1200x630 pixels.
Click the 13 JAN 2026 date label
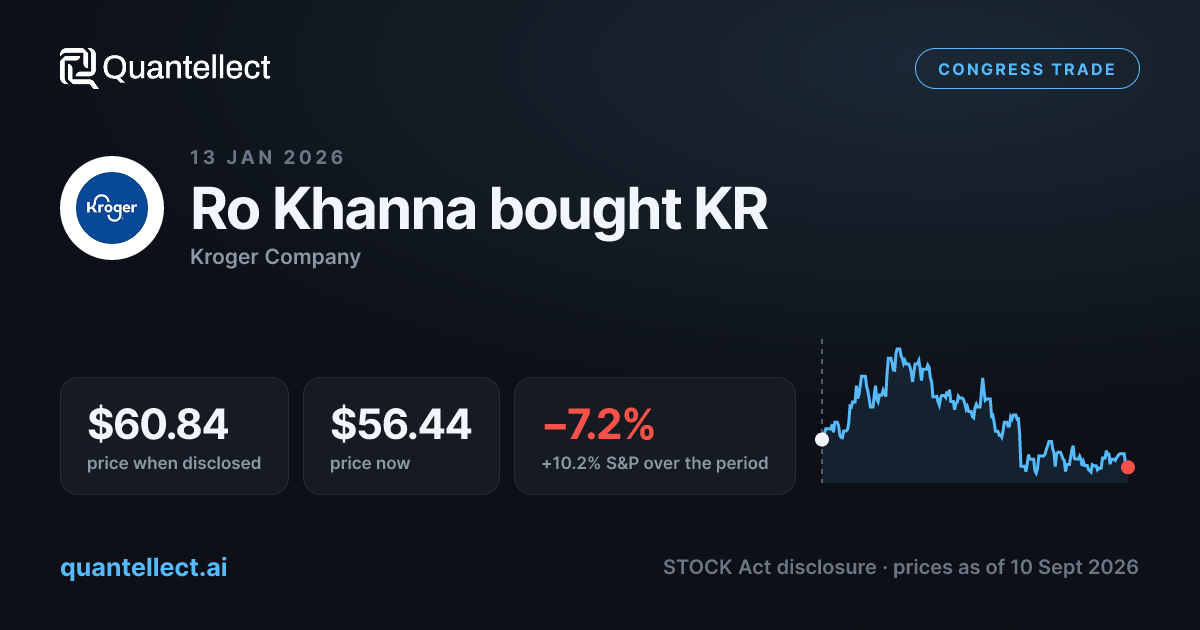(267, 157)
